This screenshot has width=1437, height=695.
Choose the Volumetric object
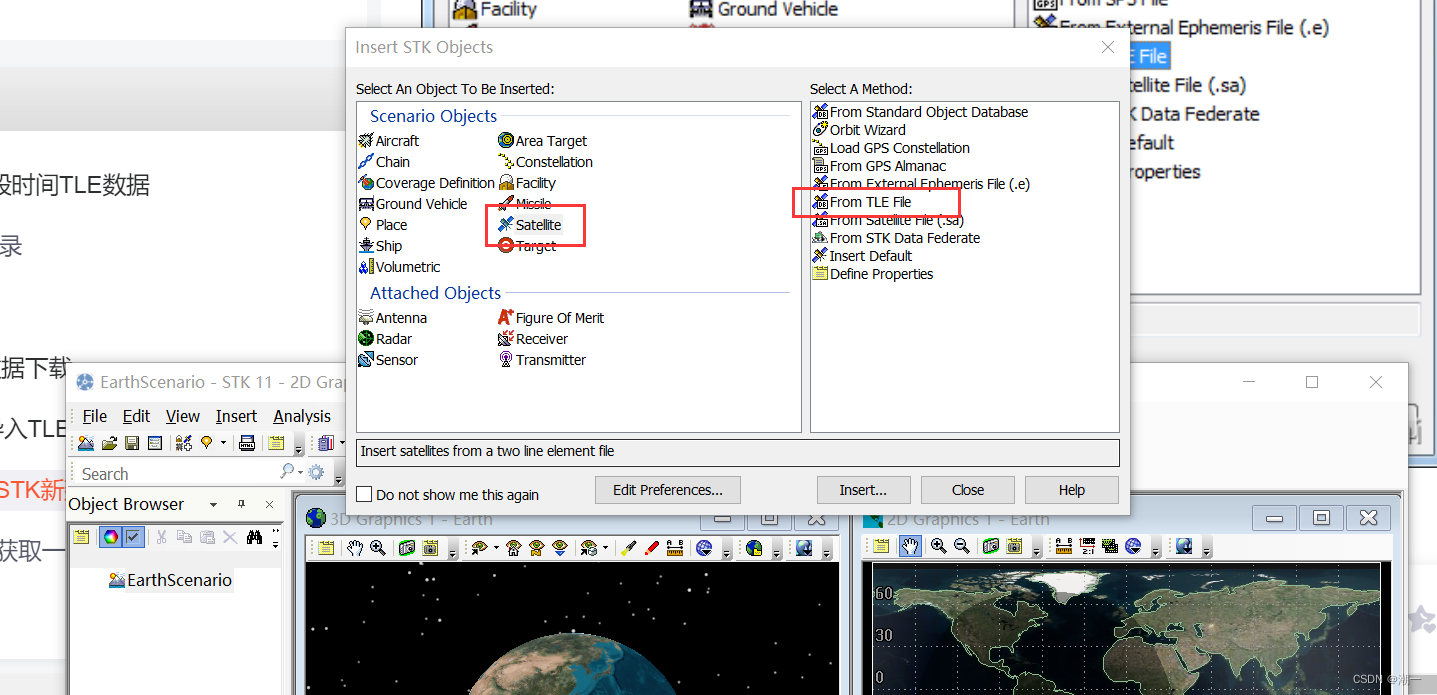click(399, 267)
